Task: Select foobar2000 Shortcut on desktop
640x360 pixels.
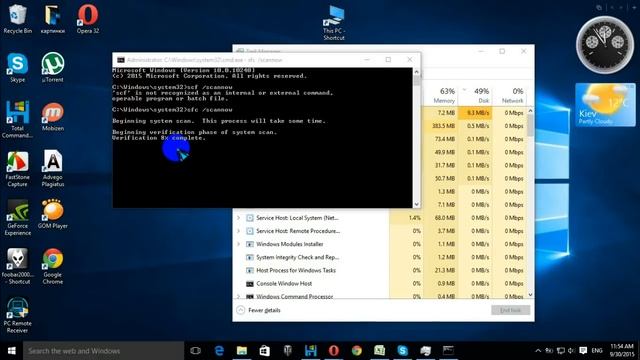Action: [x=17, y=266]
